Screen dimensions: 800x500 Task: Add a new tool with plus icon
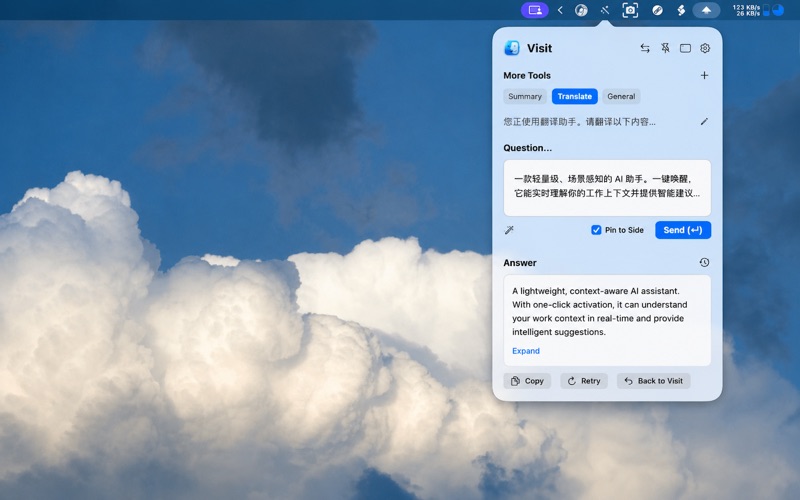click(704, 76)
